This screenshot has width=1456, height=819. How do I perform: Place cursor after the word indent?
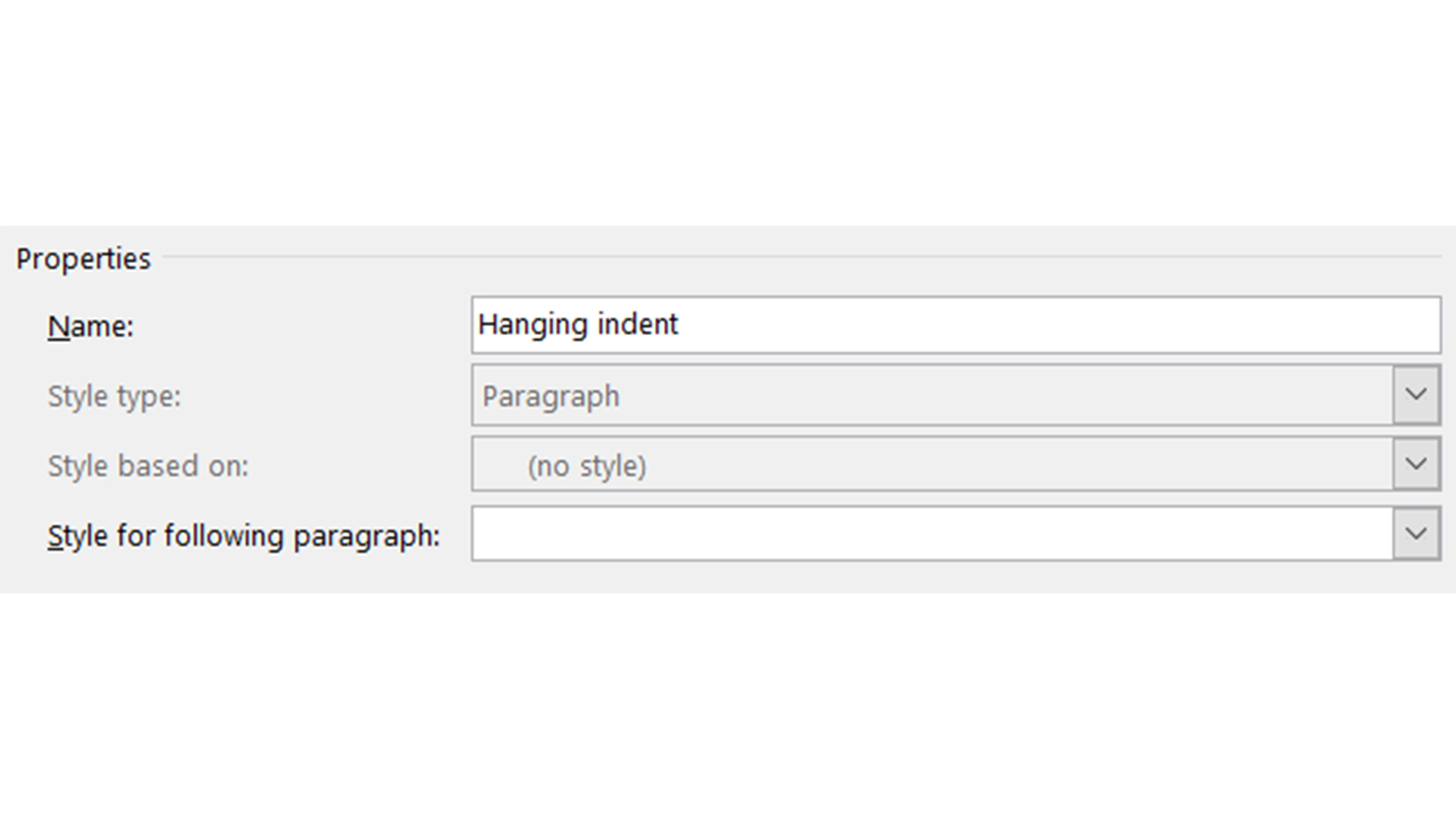pyautogui.click(x=680, y=325)
